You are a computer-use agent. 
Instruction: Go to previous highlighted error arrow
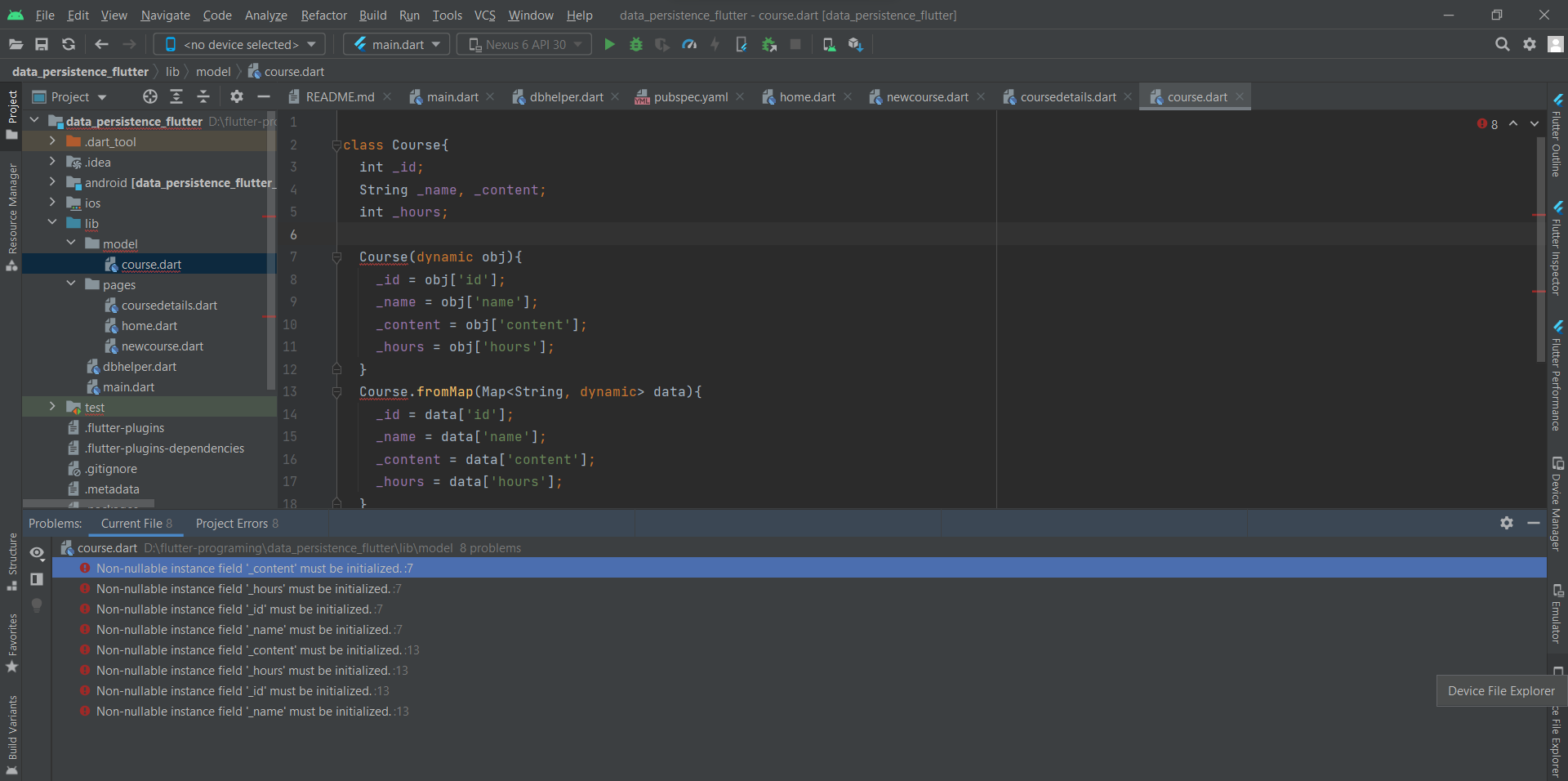pyautogui.click(x=1513, y=123)
